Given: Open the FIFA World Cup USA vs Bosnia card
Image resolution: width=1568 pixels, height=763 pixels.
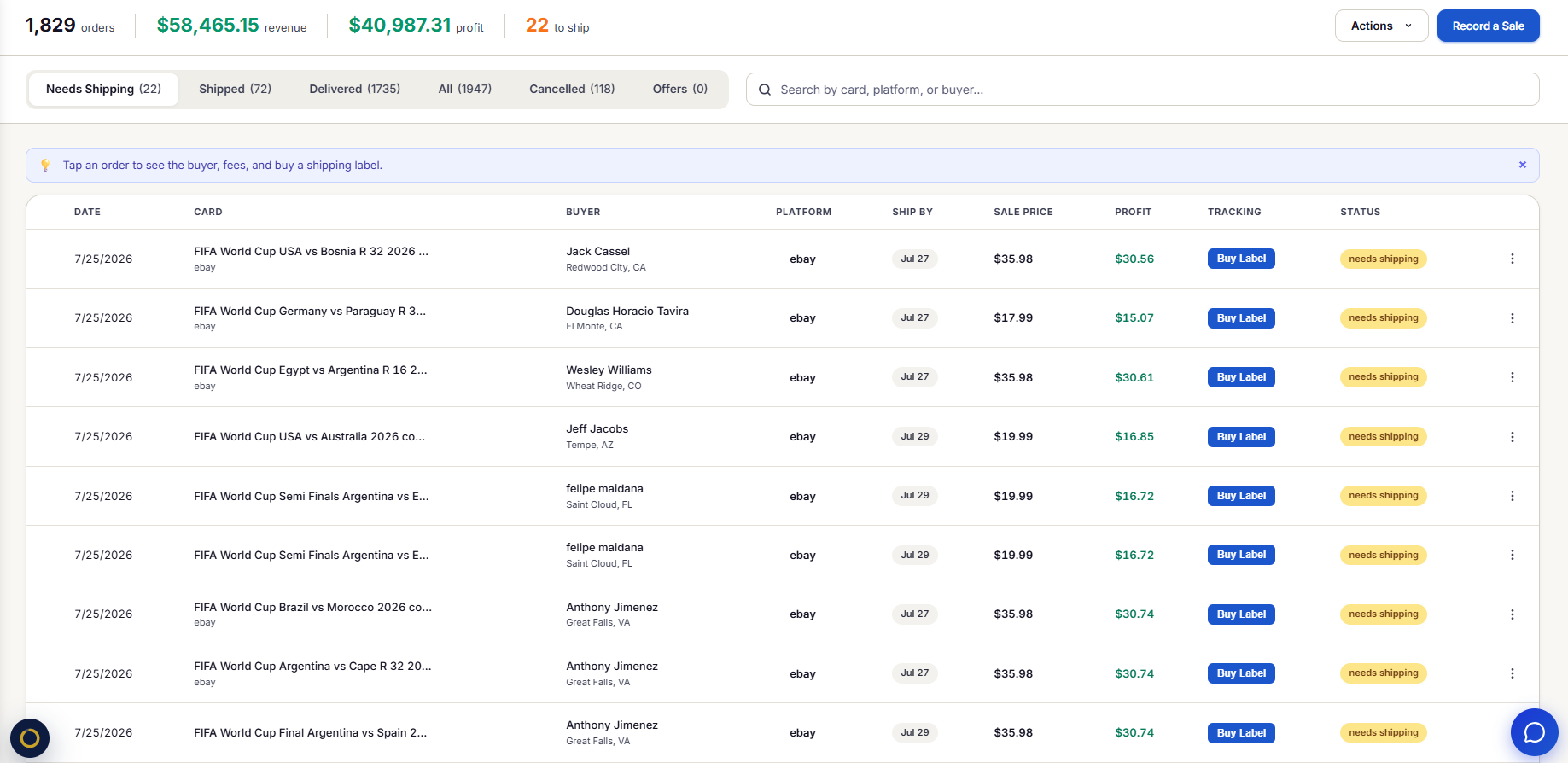Looking at the screenshot, I should click(311, 252).
